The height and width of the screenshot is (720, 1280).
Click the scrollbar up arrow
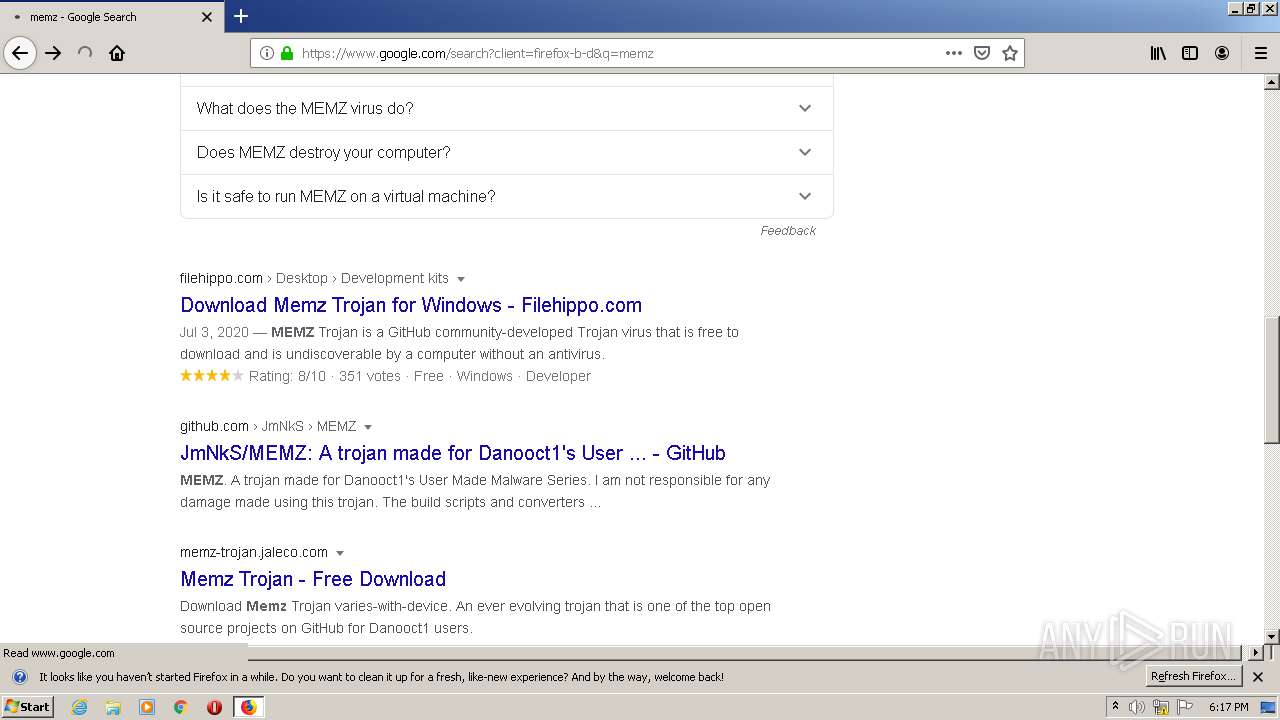1272,82
